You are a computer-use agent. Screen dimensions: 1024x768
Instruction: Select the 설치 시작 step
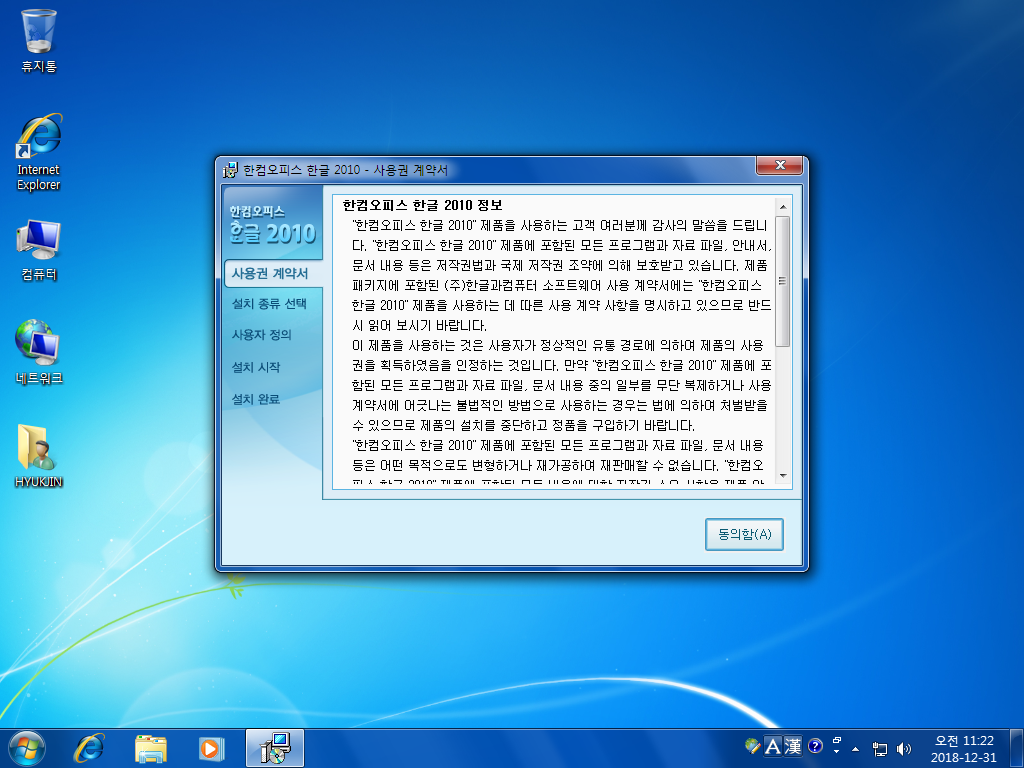[255, 367]
